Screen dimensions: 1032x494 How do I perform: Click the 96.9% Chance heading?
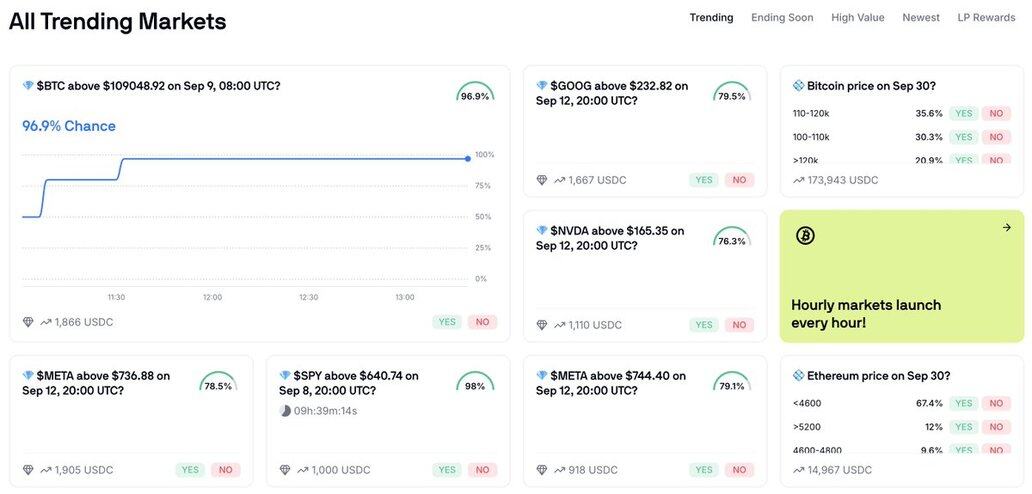pos(69,126)
